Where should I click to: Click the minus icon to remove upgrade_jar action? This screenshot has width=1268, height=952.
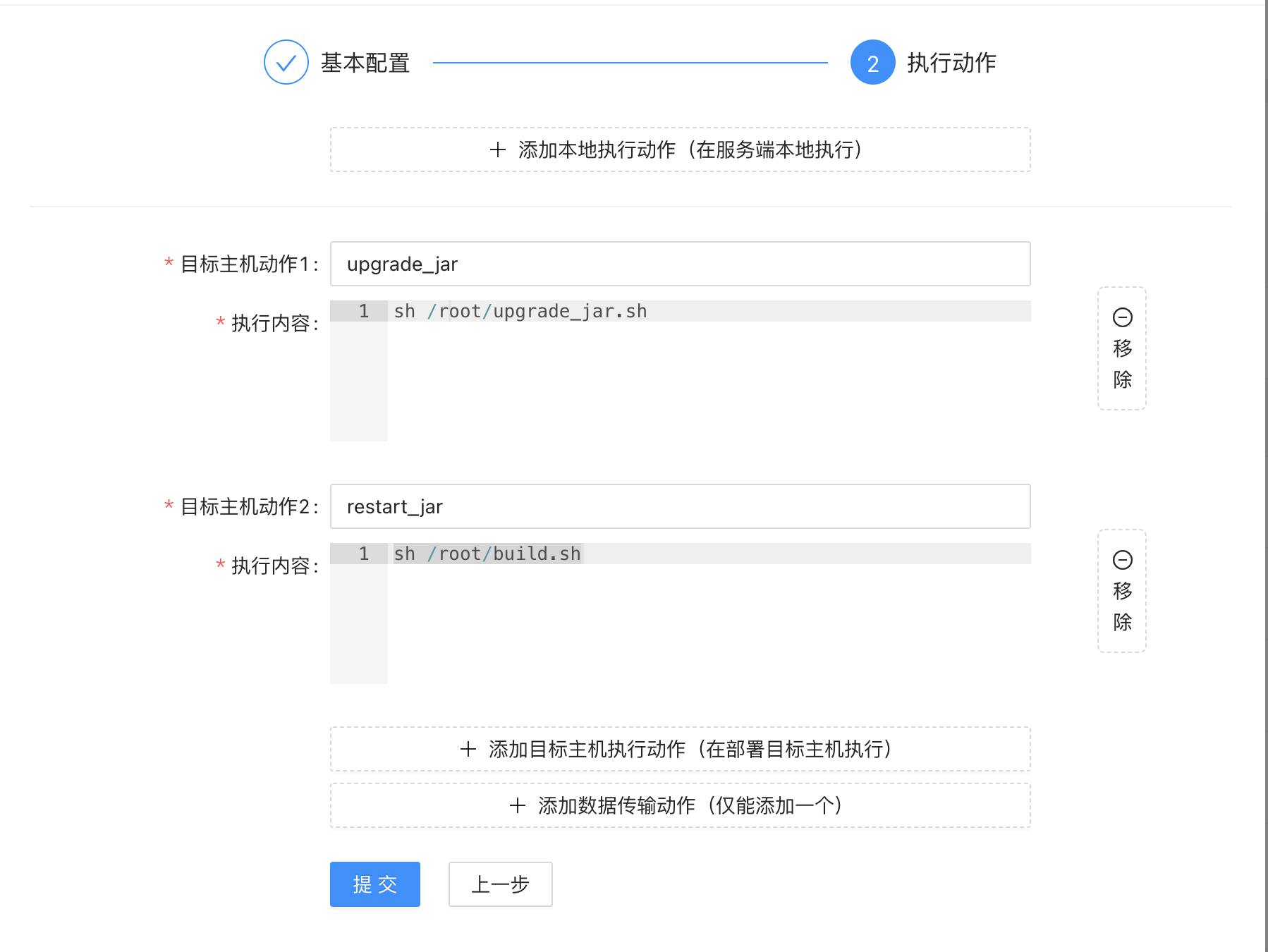[x=1122, y=317]
